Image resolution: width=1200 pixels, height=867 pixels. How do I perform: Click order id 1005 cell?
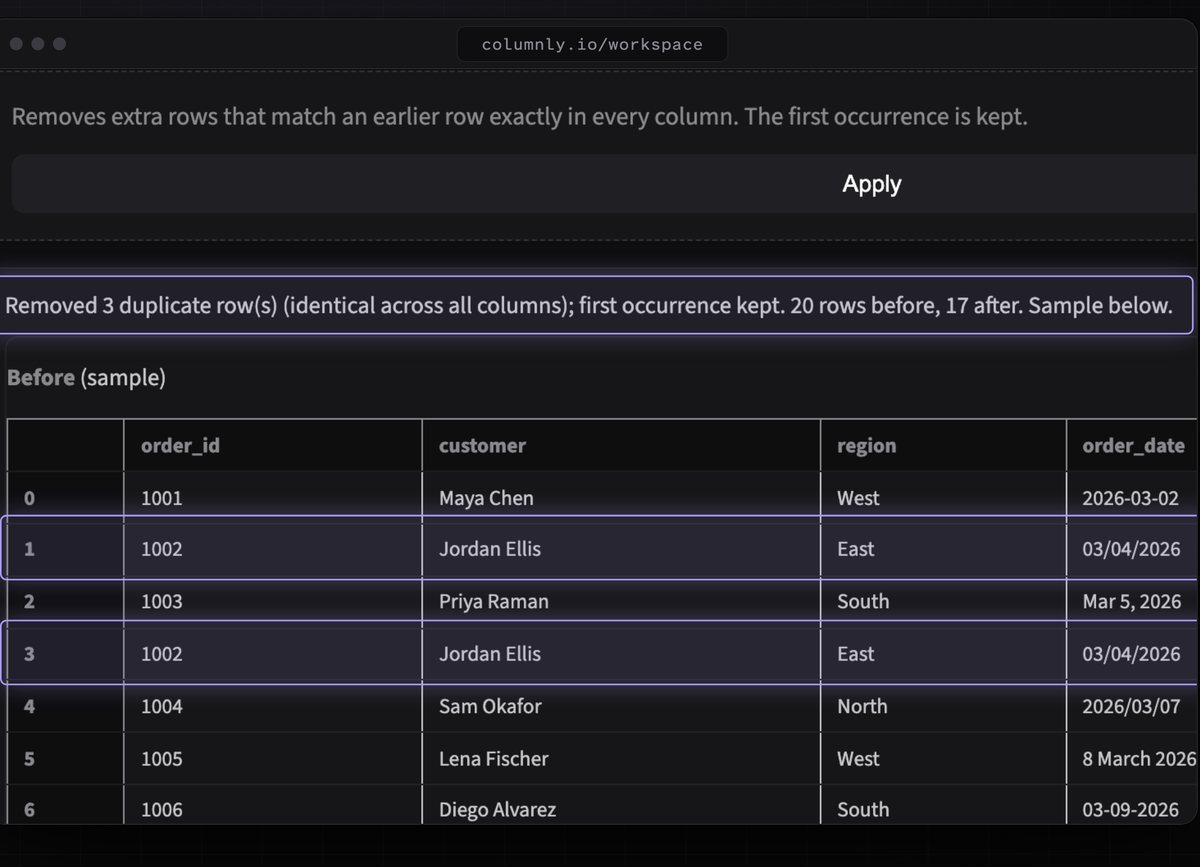[273, 759]
